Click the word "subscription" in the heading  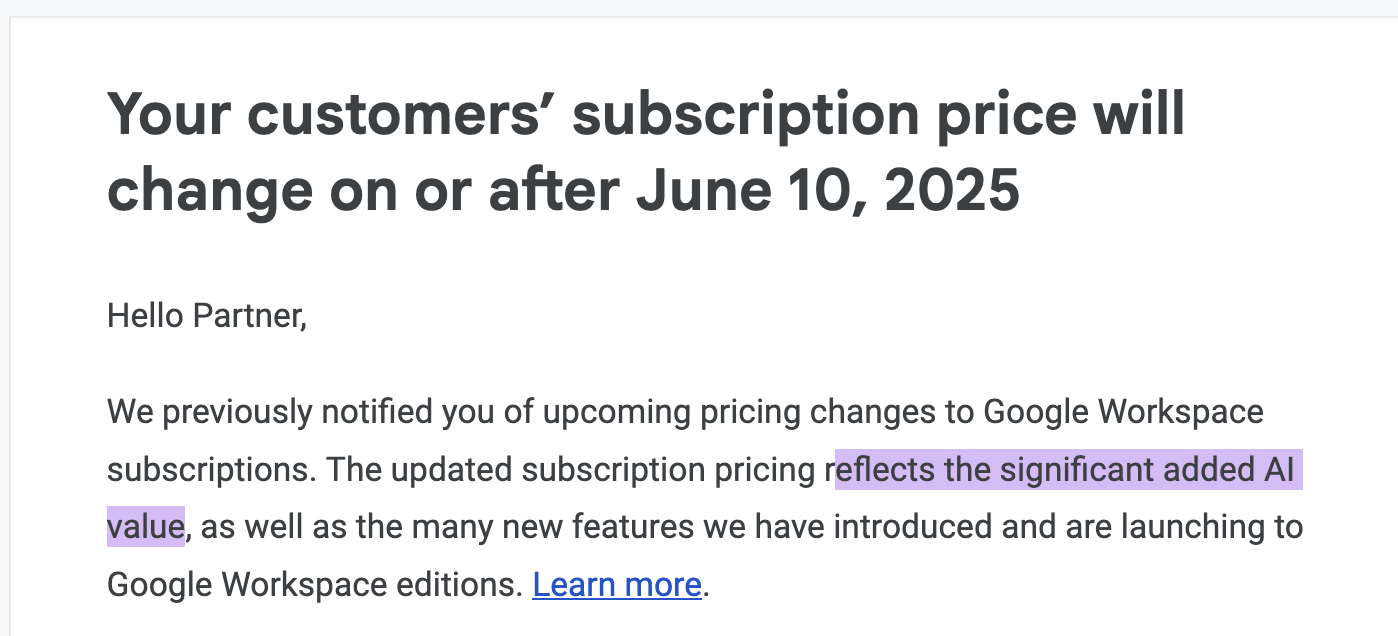(746, 114)
